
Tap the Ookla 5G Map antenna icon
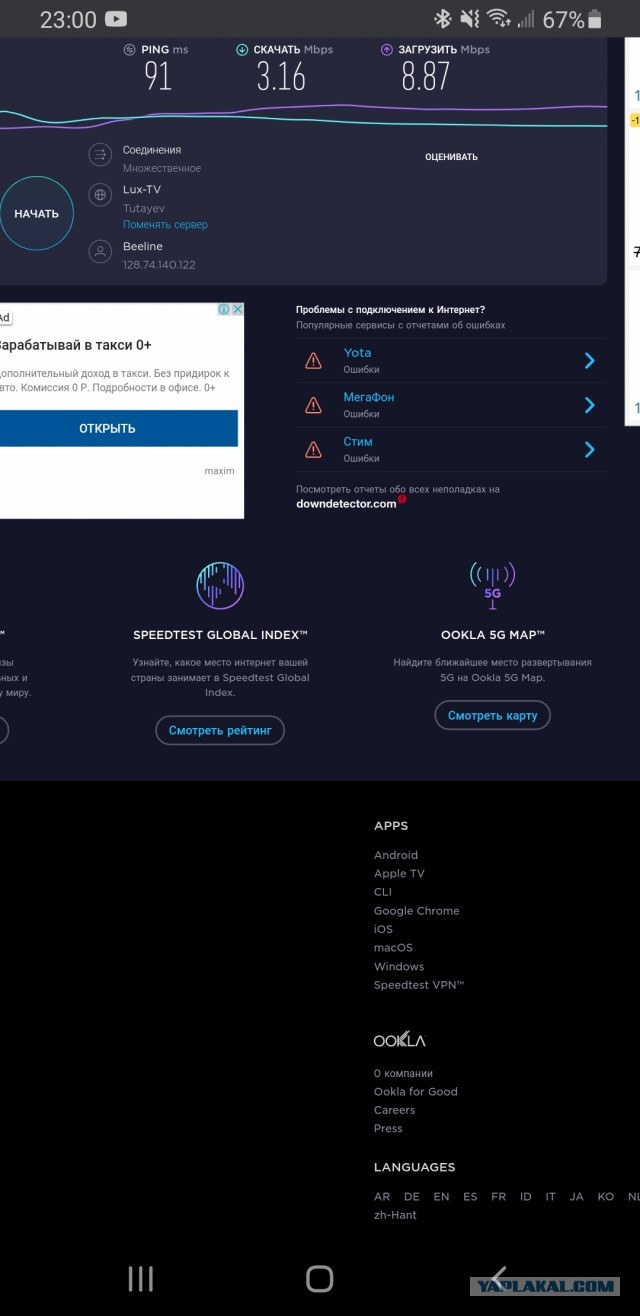click(x=492, y=585)
